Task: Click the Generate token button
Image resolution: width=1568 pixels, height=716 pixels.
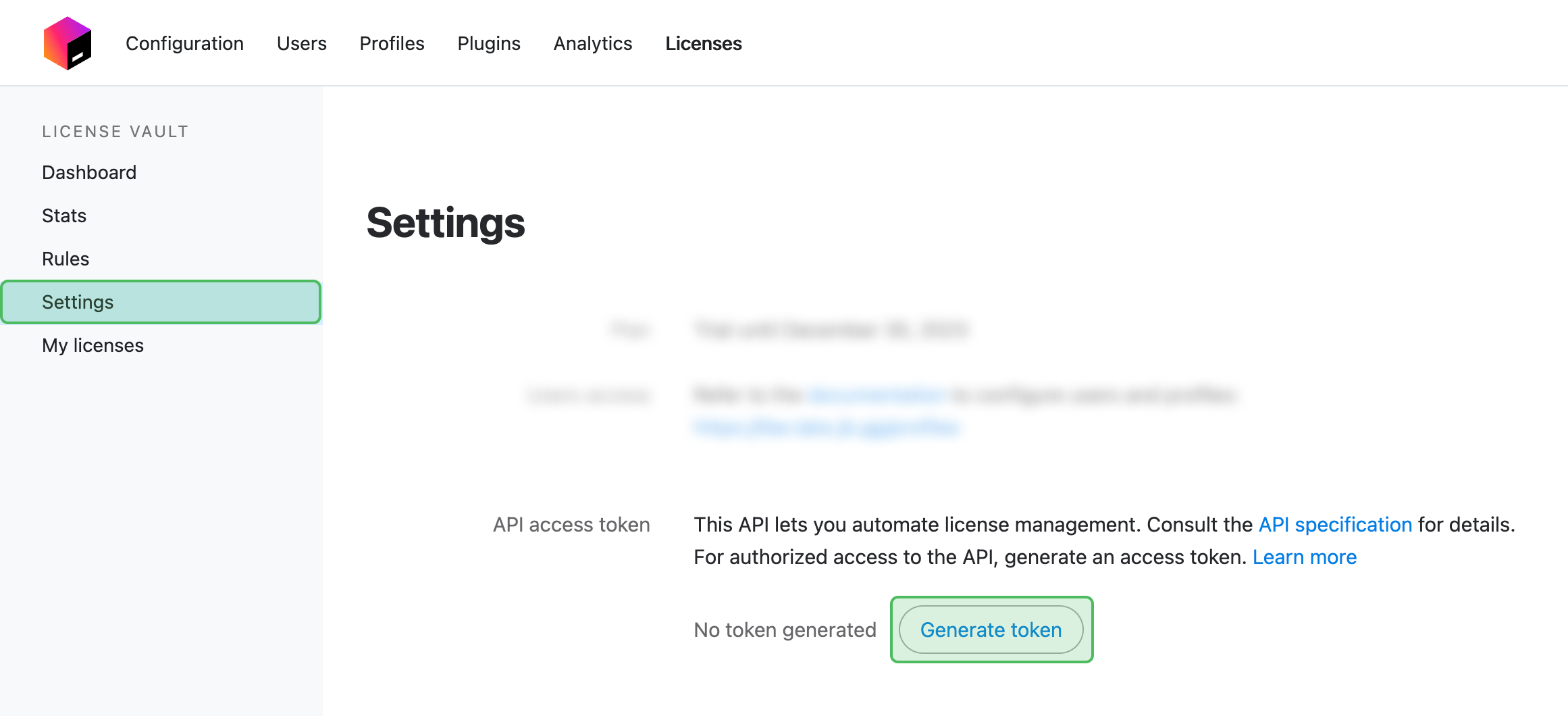Action: point(991,630)
